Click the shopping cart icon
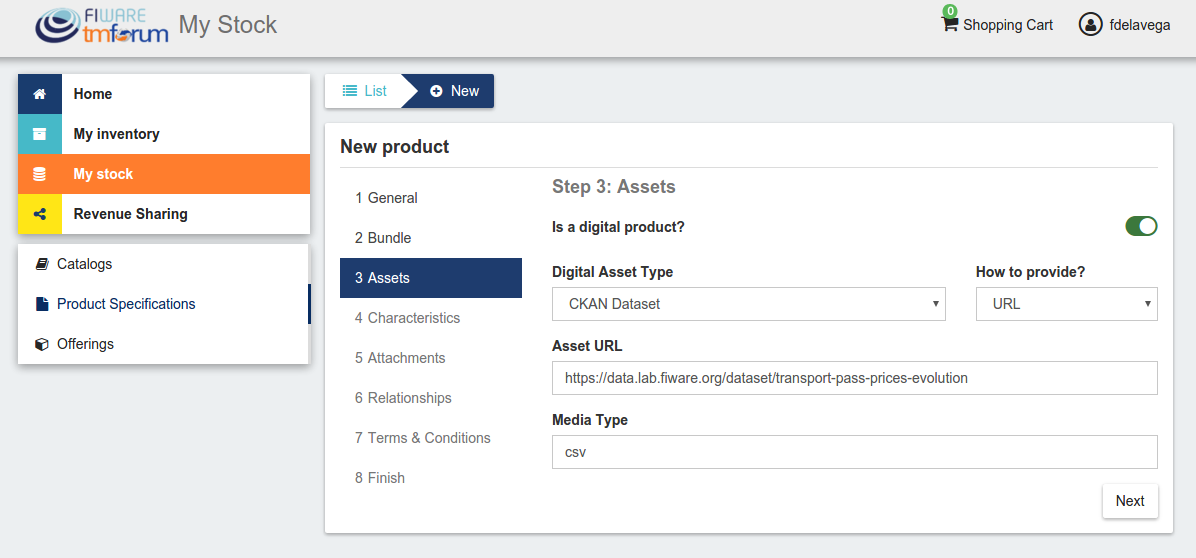 [950, 24]
